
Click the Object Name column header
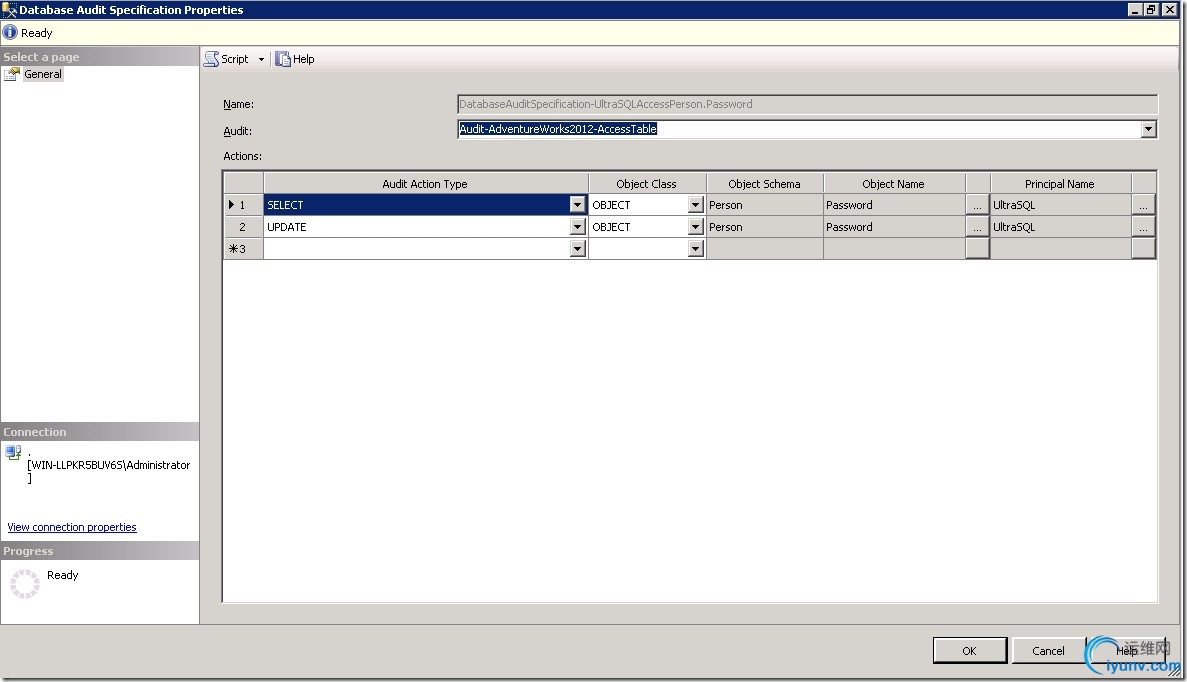894,183
